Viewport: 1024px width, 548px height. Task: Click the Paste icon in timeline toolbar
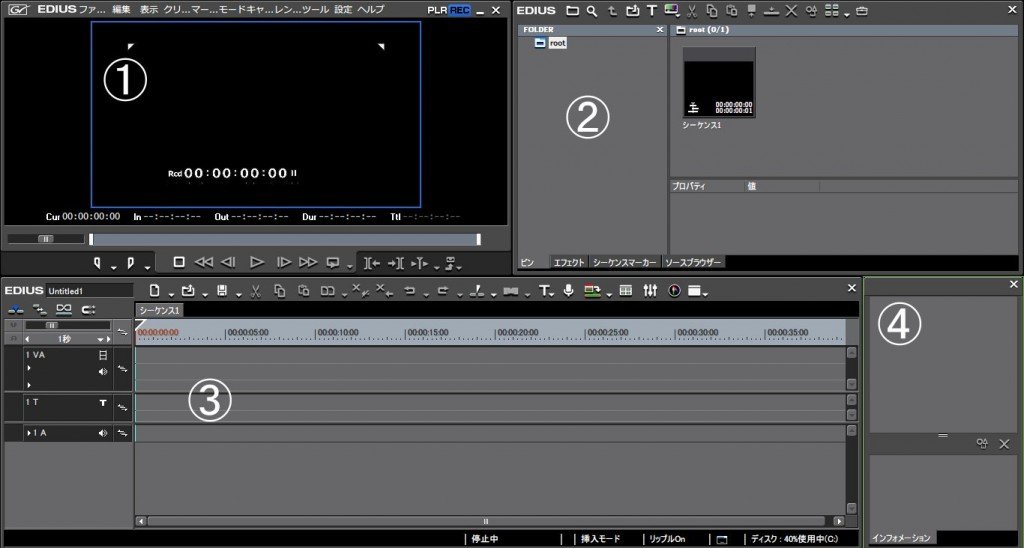pos(304,291)
